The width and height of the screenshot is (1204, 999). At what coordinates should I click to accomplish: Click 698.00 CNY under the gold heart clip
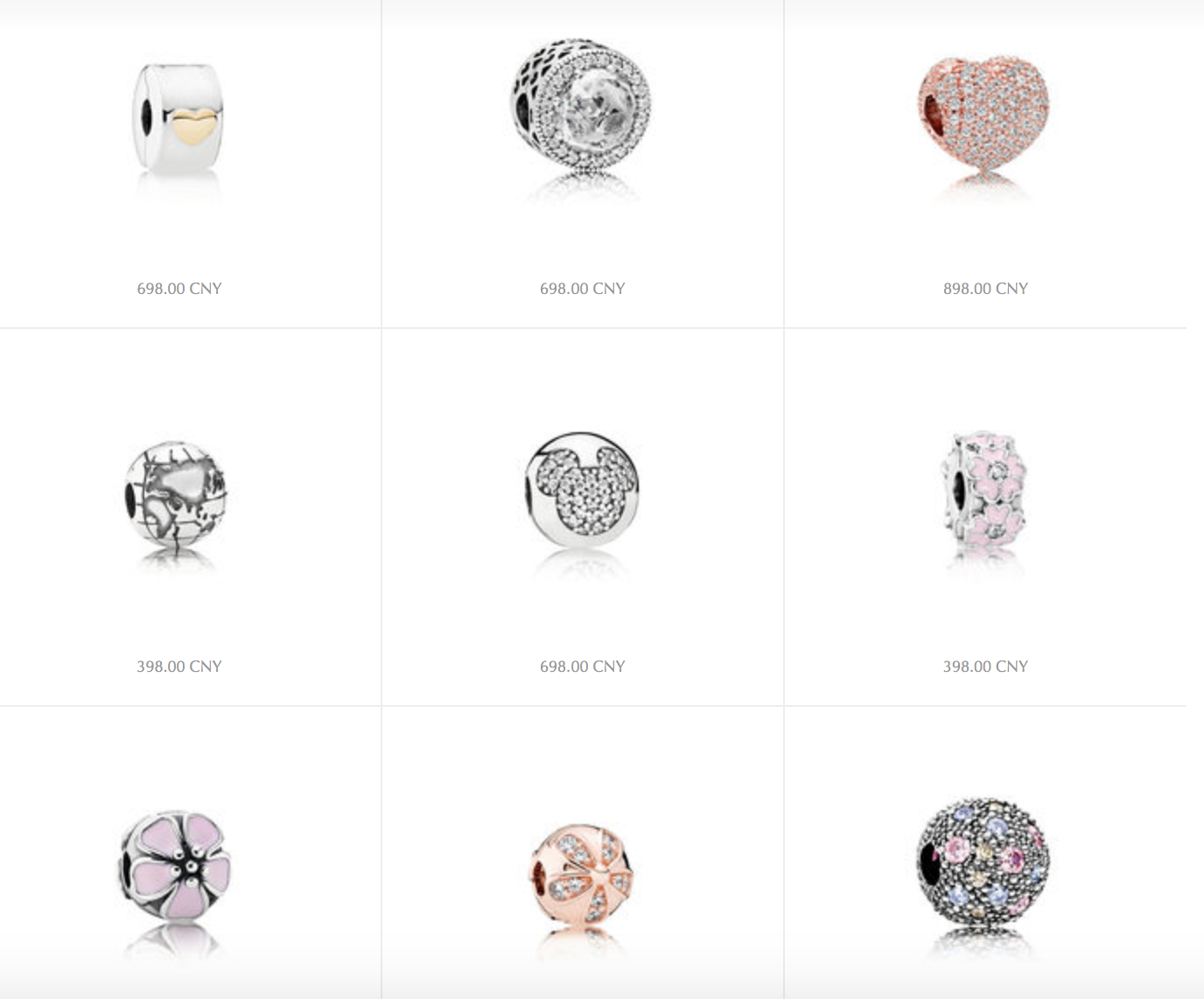tap(179, 289)
